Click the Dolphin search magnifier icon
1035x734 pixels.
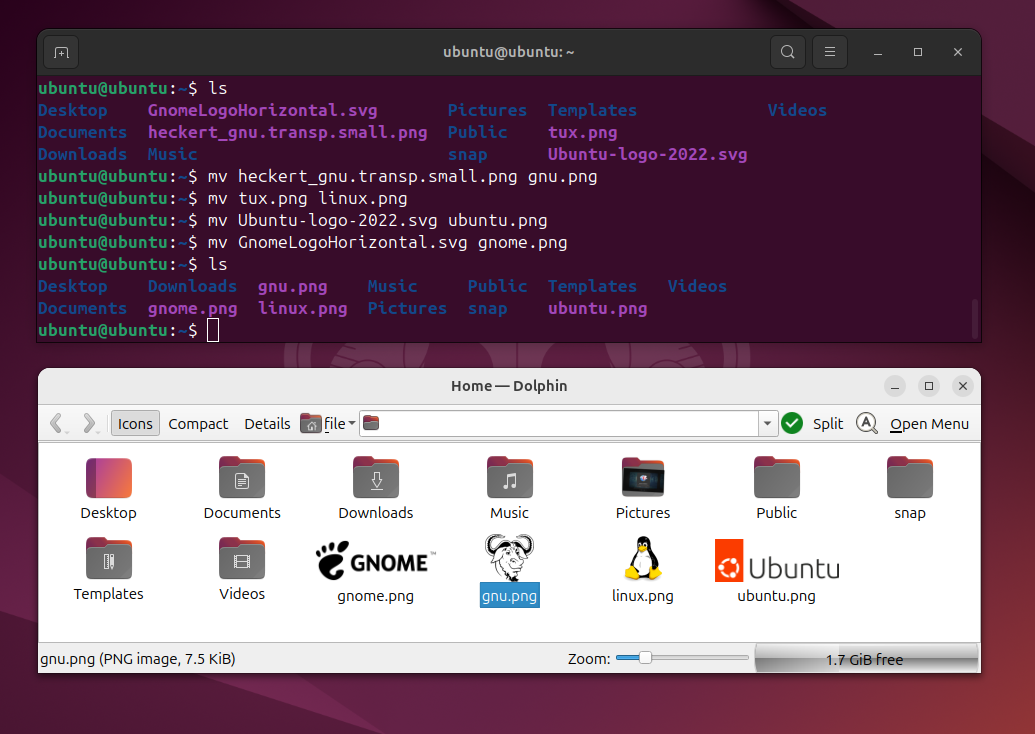pos(867,423)
